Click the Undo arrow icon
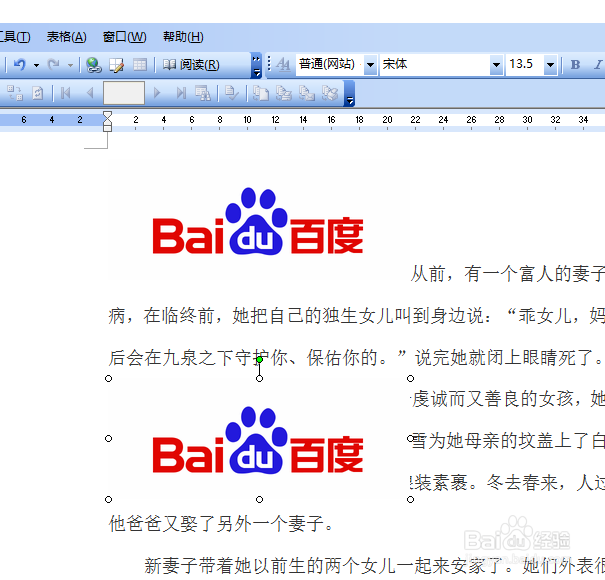 19,64
